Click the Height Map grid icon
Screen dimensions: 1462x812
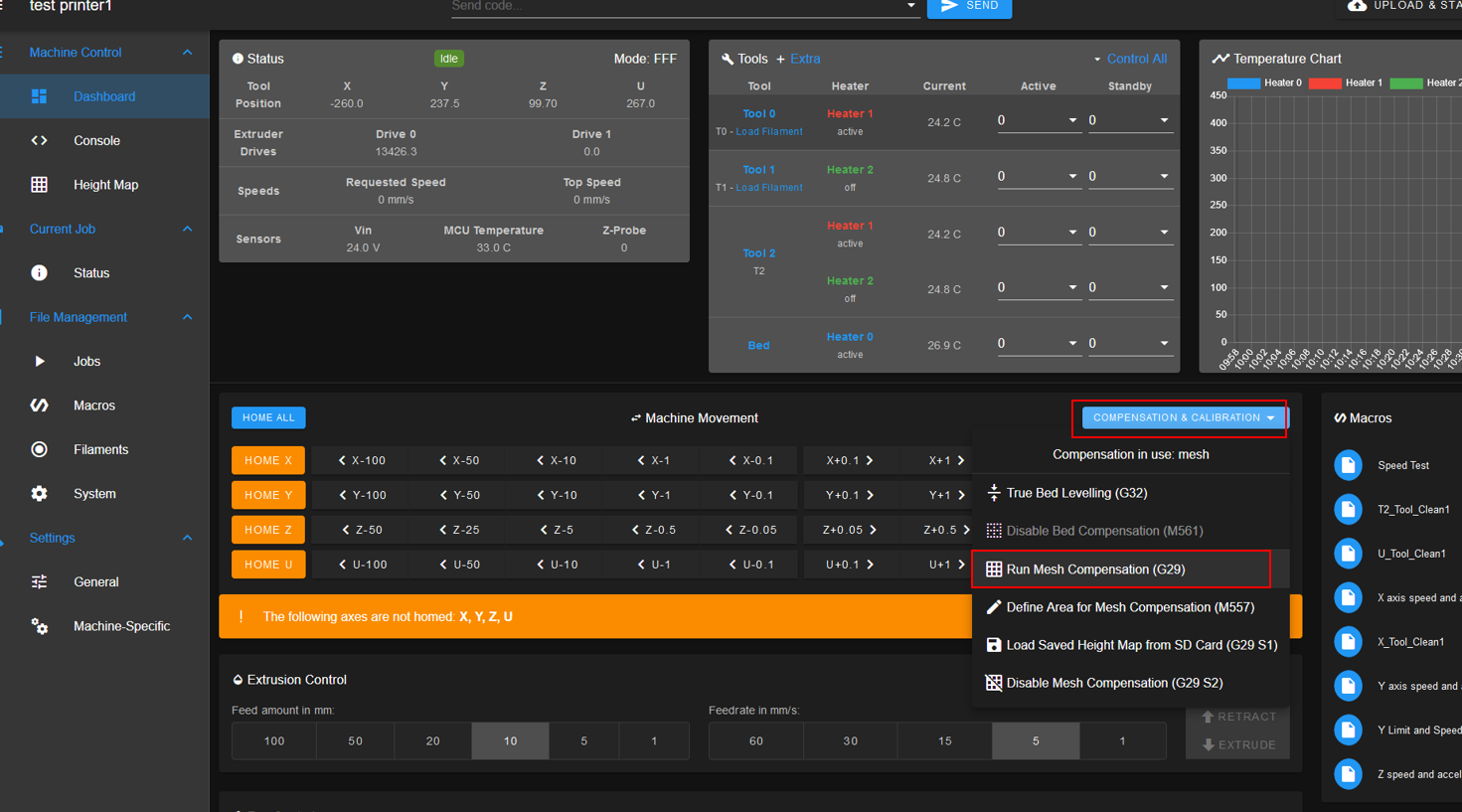pos(39,185)
